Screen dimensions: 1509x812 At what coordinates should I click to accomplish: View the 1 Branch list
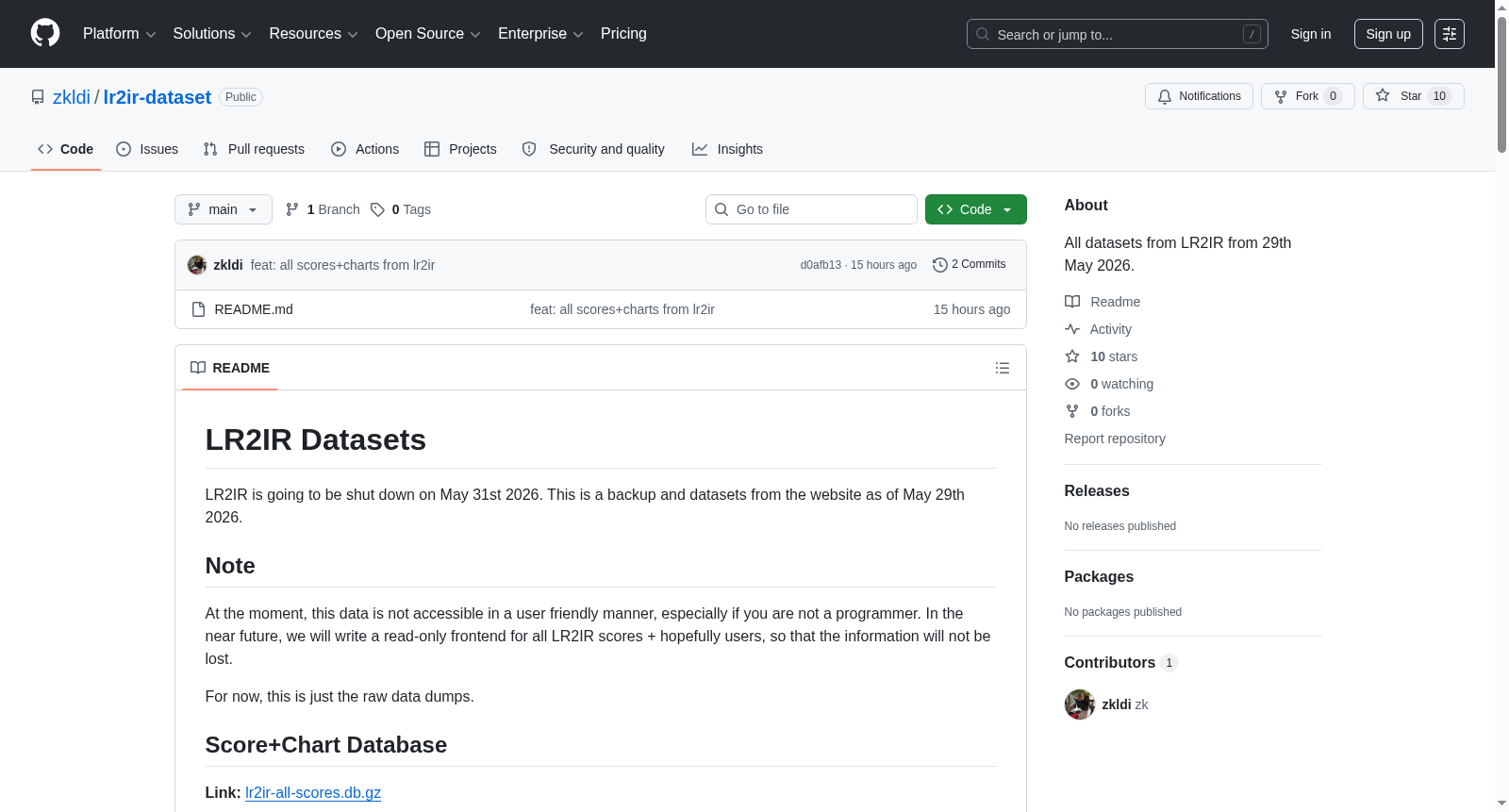click(323, 209)
